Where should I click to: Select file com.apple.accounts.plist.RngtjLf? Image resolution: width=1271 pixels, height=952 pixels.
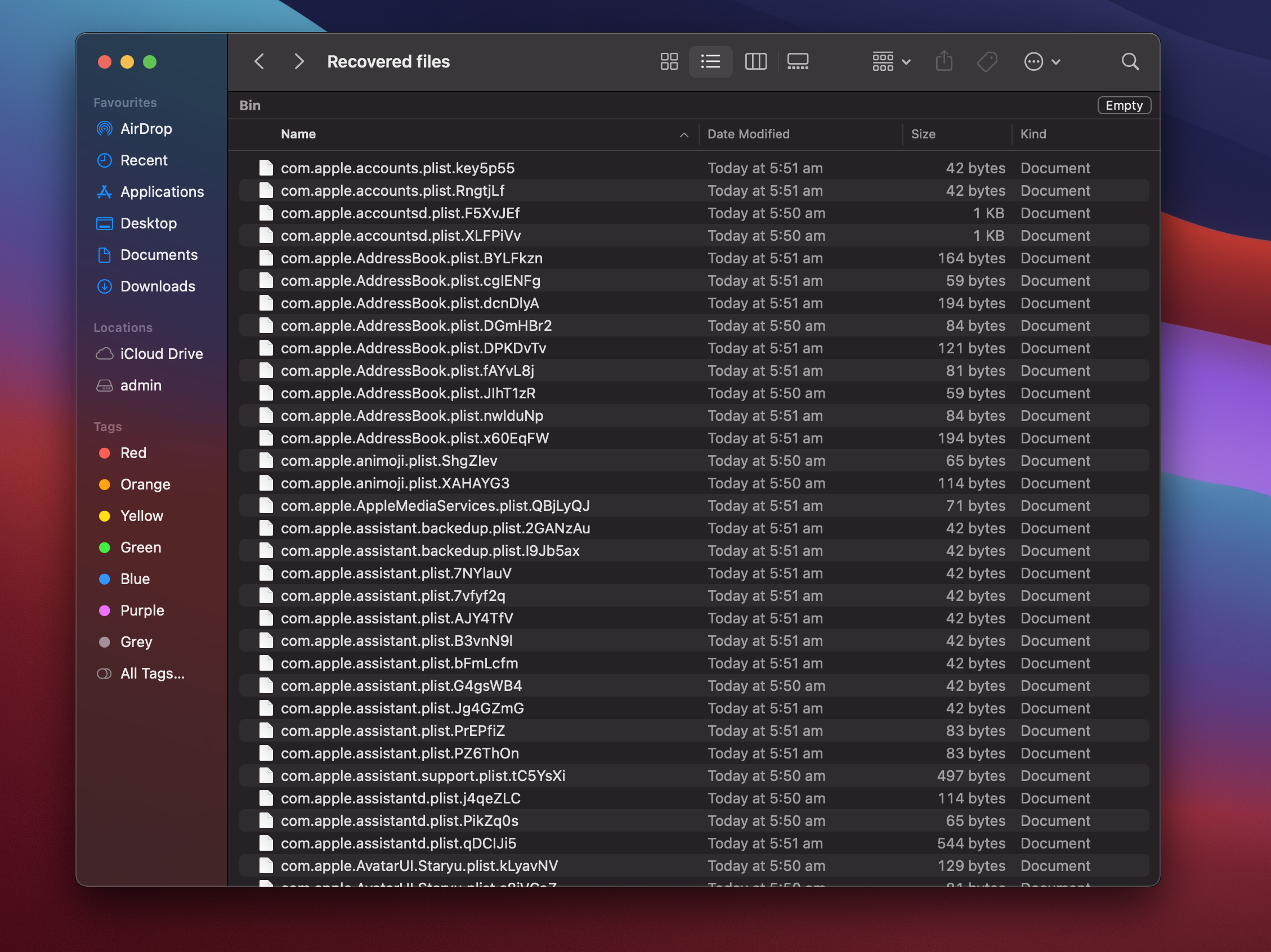pos(693,191)
